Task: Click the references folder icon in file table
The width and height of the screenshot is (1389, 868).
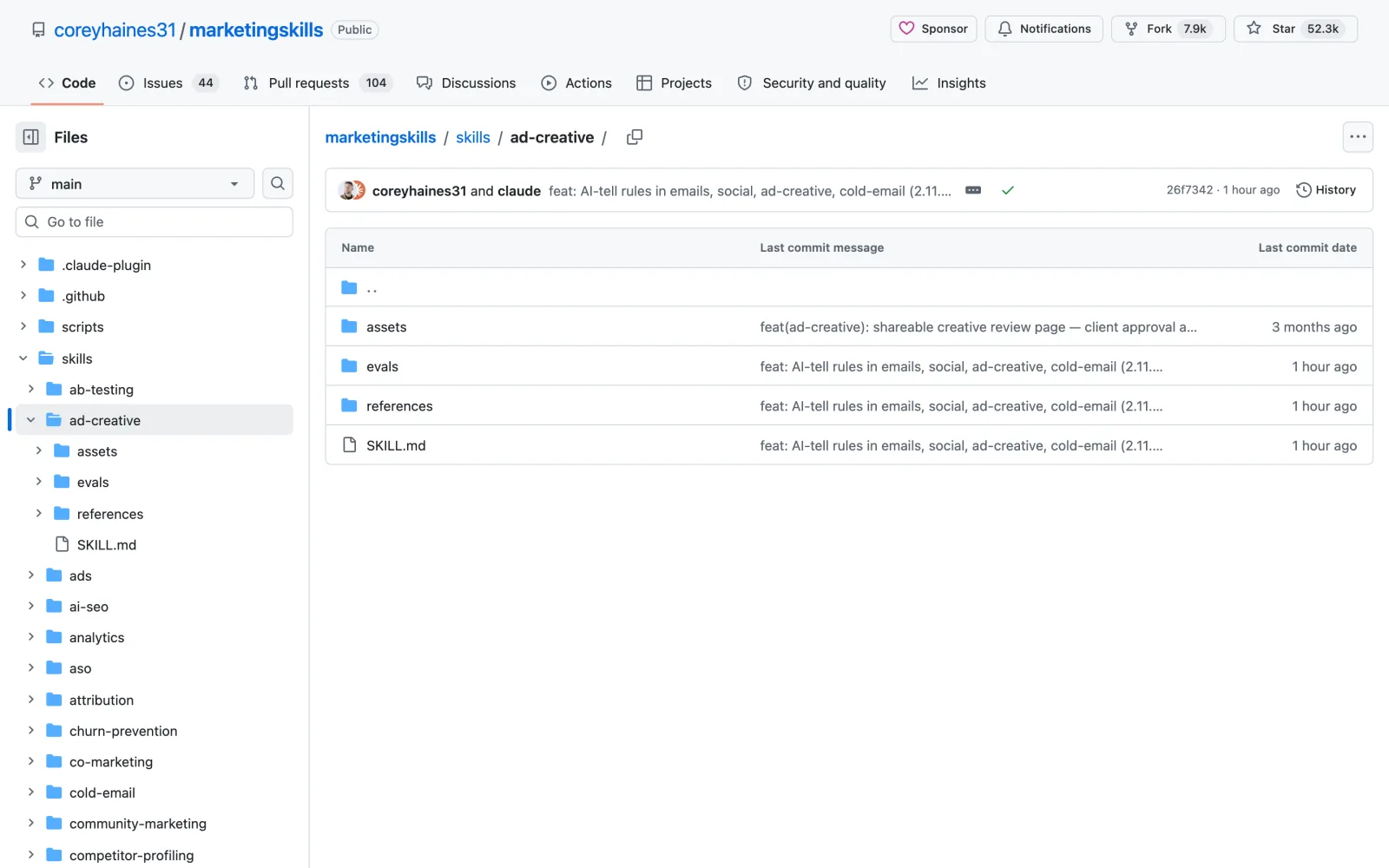Action: point(349,405)
